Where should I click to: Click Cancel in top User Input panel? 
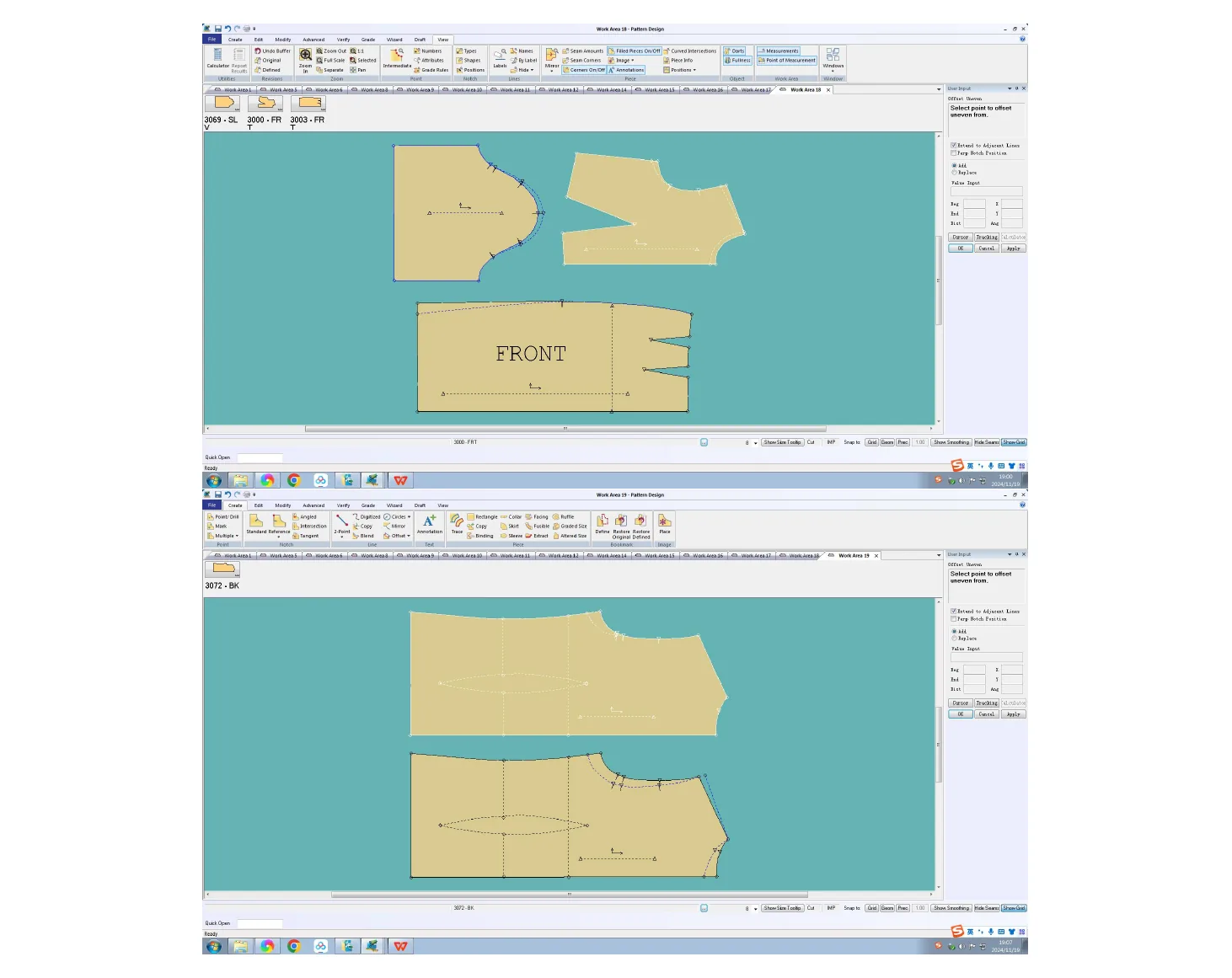coord(987,249)
